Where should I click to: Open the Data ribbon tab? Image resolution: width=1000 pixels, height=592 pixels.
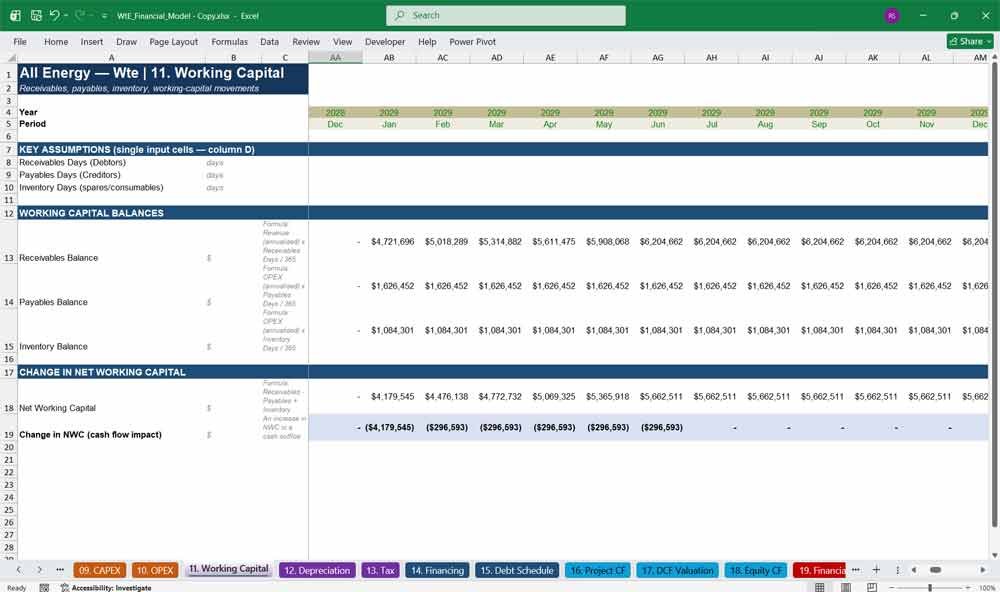(269, 41)
